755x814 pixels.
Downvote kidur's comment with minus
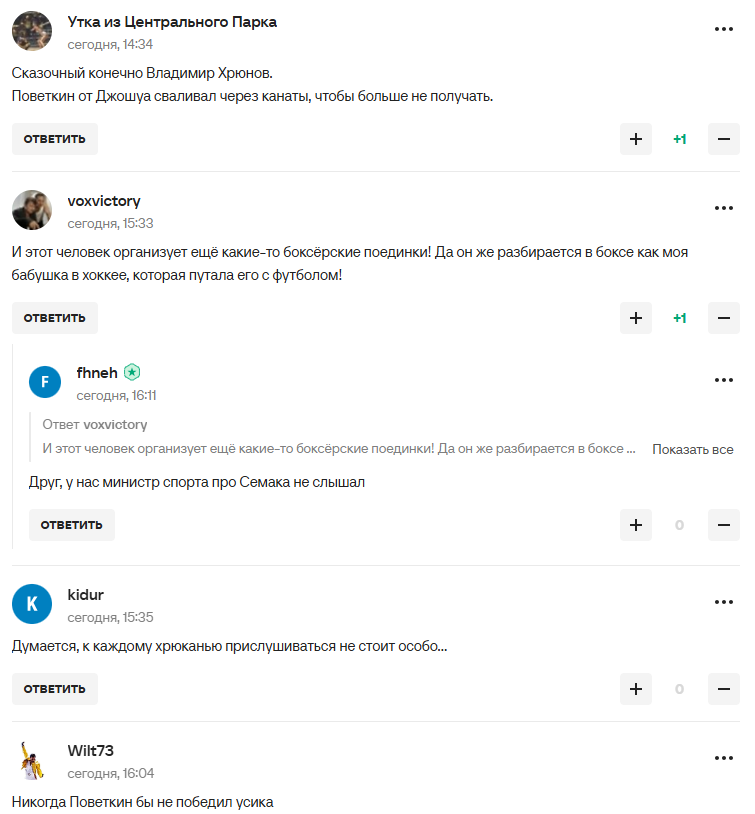(723, 689)
